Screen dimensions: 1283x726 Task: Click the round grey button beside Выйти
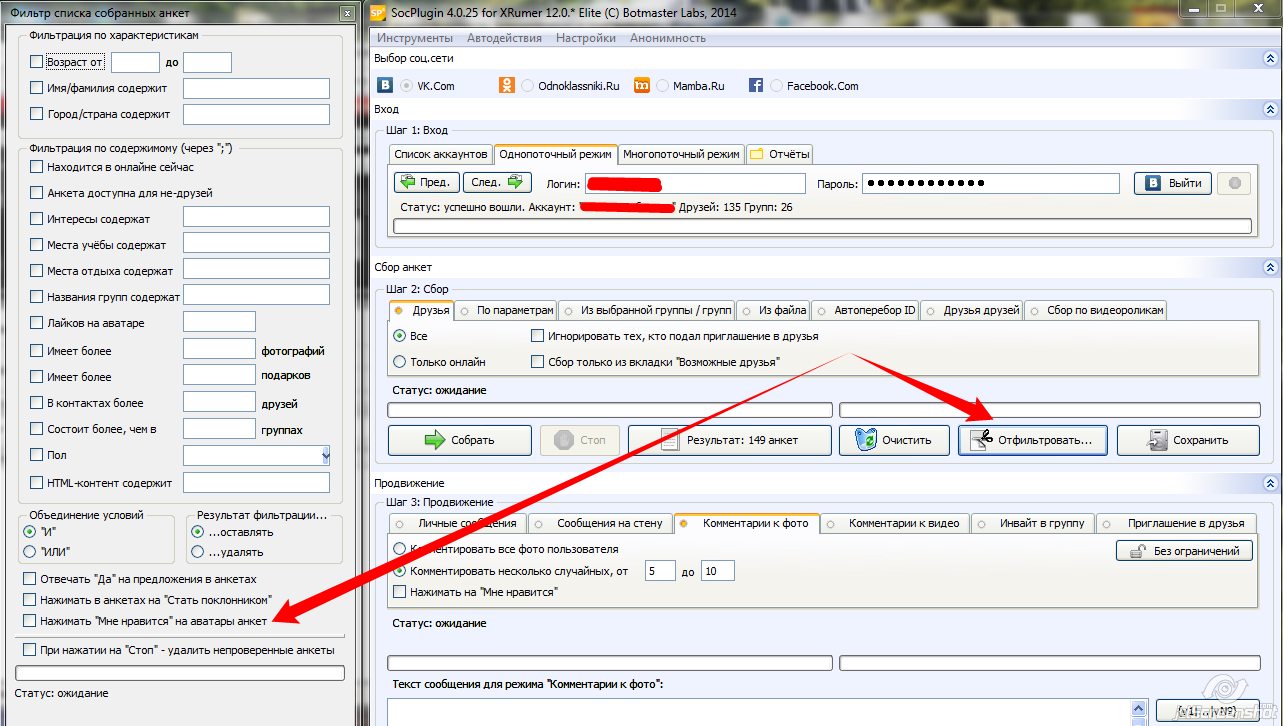(1234, 183)
